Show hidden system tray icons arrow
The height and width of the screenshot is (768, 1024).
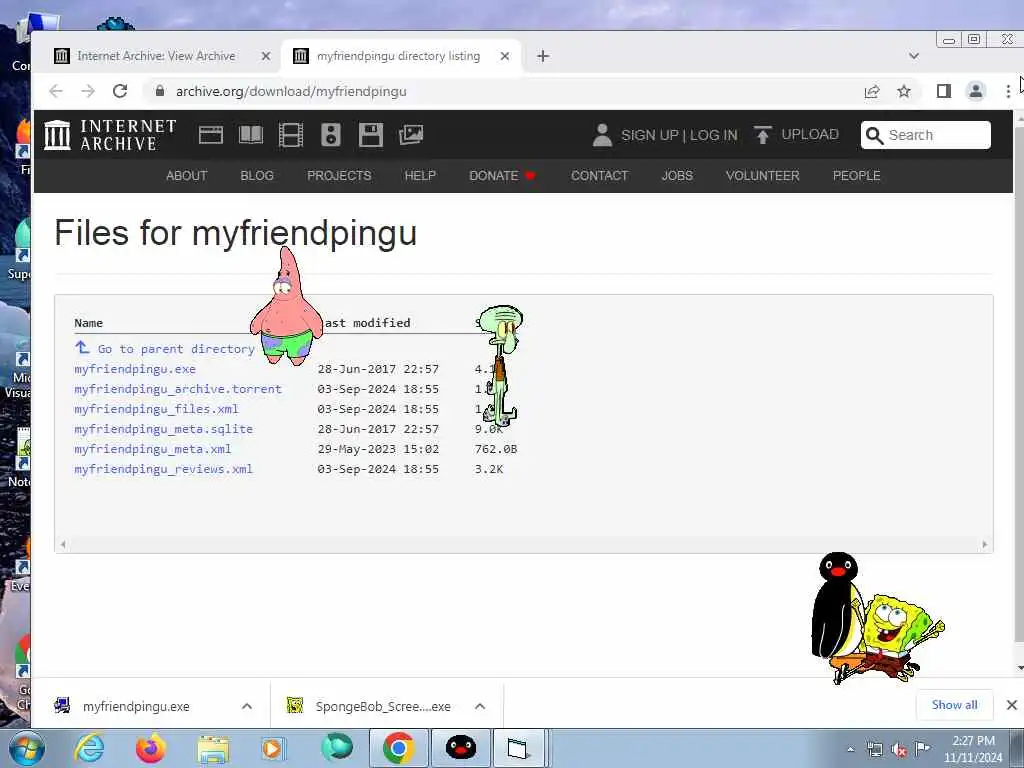850,750
